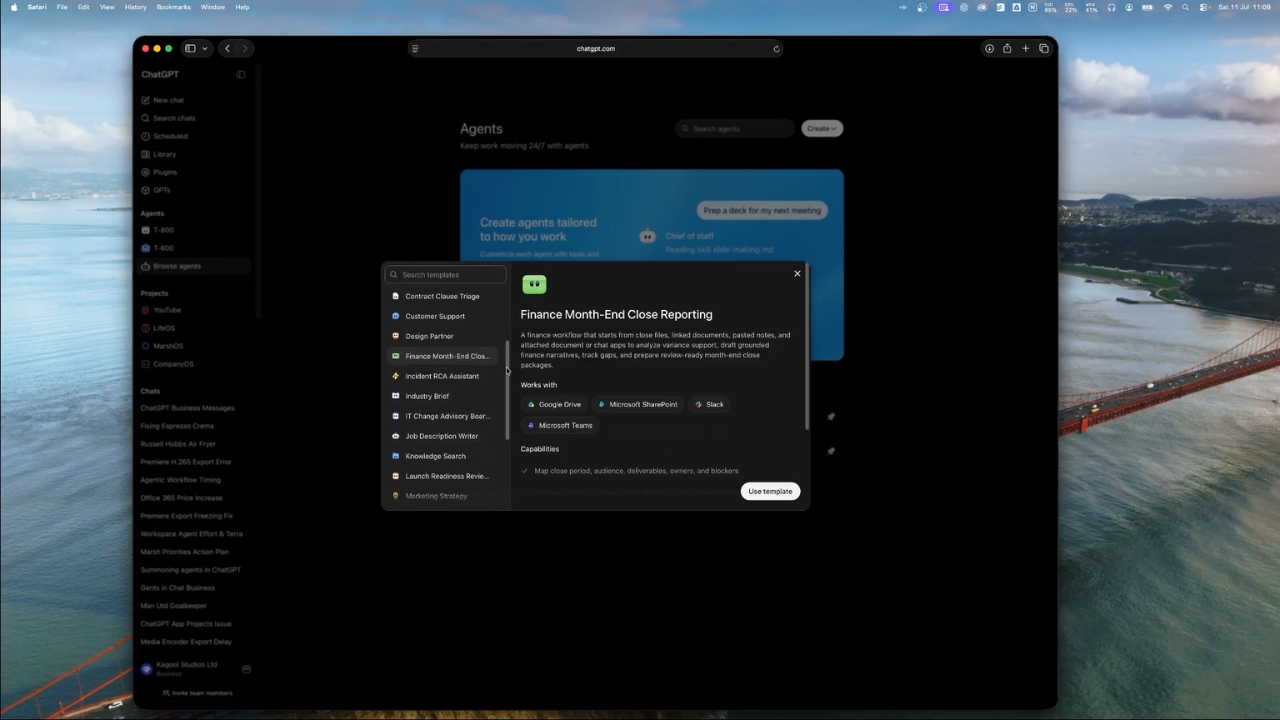Viewport: 1280px width, 720px height.
Task: Click the Use template button
Action: point(770,491)
